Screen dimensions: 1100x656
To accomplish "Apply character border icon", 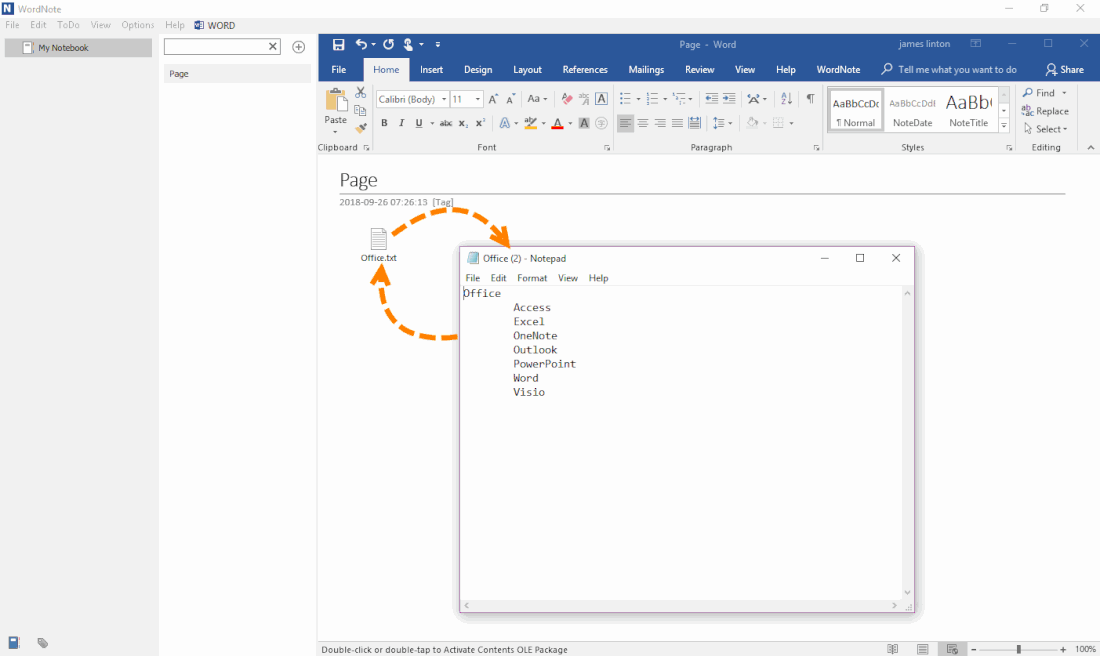I will tap(601, 99).
